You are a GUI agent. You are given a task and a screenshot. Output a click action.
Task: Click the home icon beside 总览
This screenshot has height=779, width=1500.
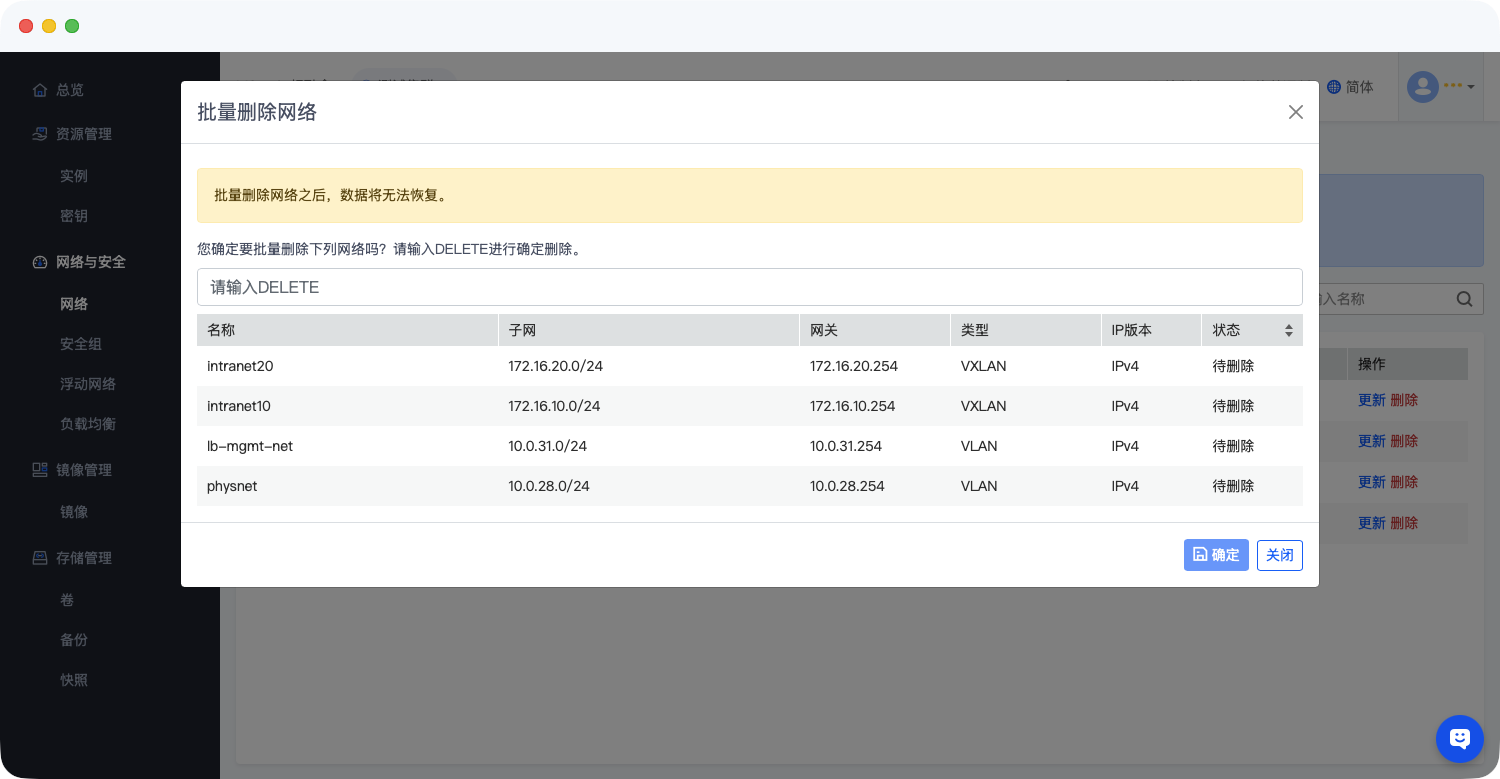click(40, 90)
